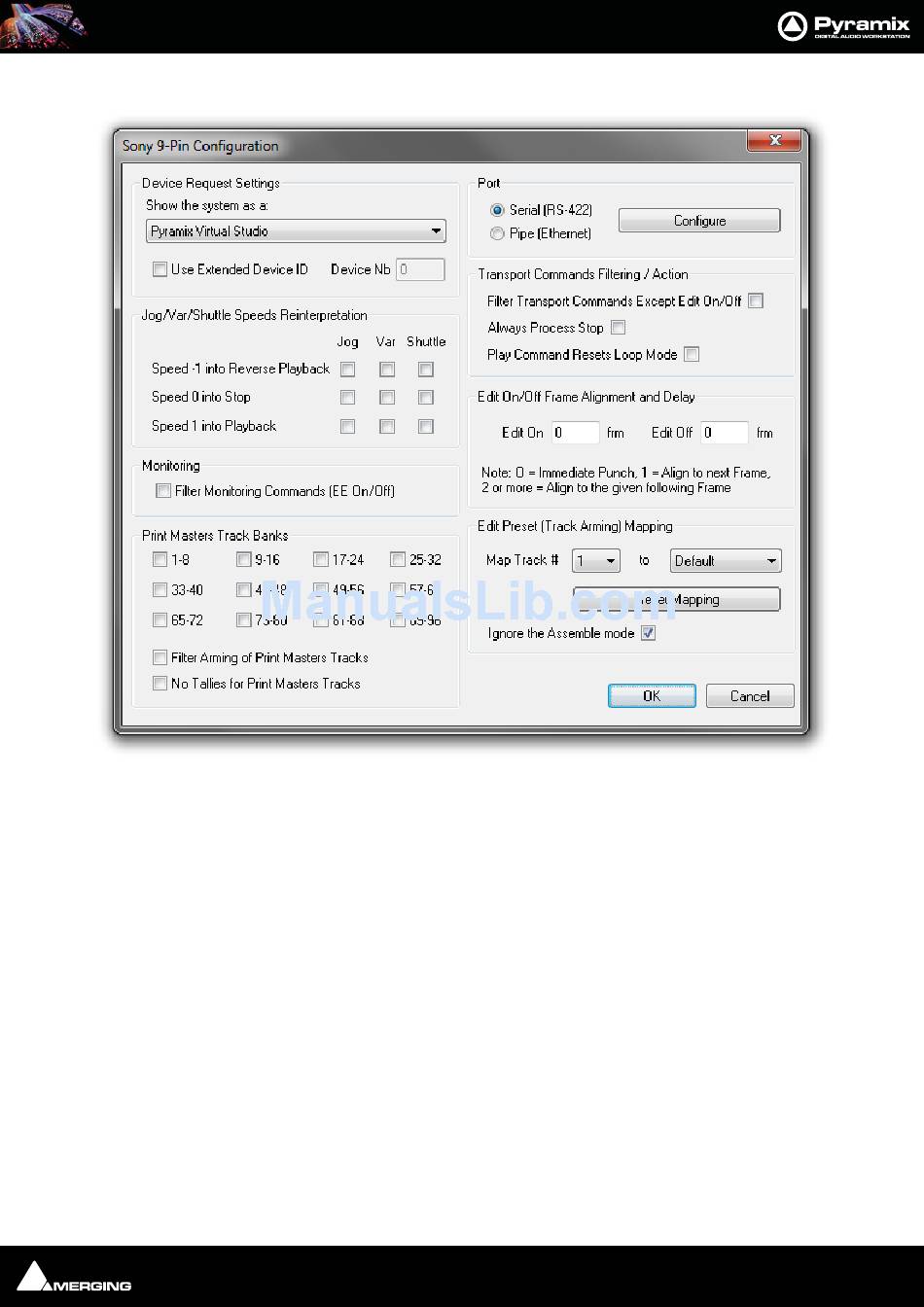The width and height of the screenshot is (924, 1307).
Task: Check Print Masters track bank 33-40
Action: [160, 589]
